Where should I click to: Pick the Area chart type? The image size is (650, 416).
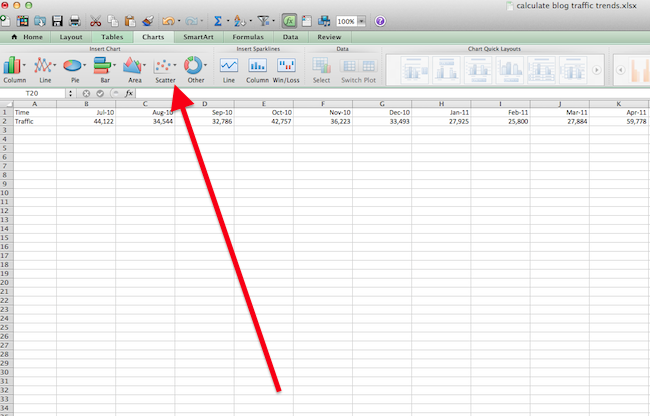pos(134,67)
